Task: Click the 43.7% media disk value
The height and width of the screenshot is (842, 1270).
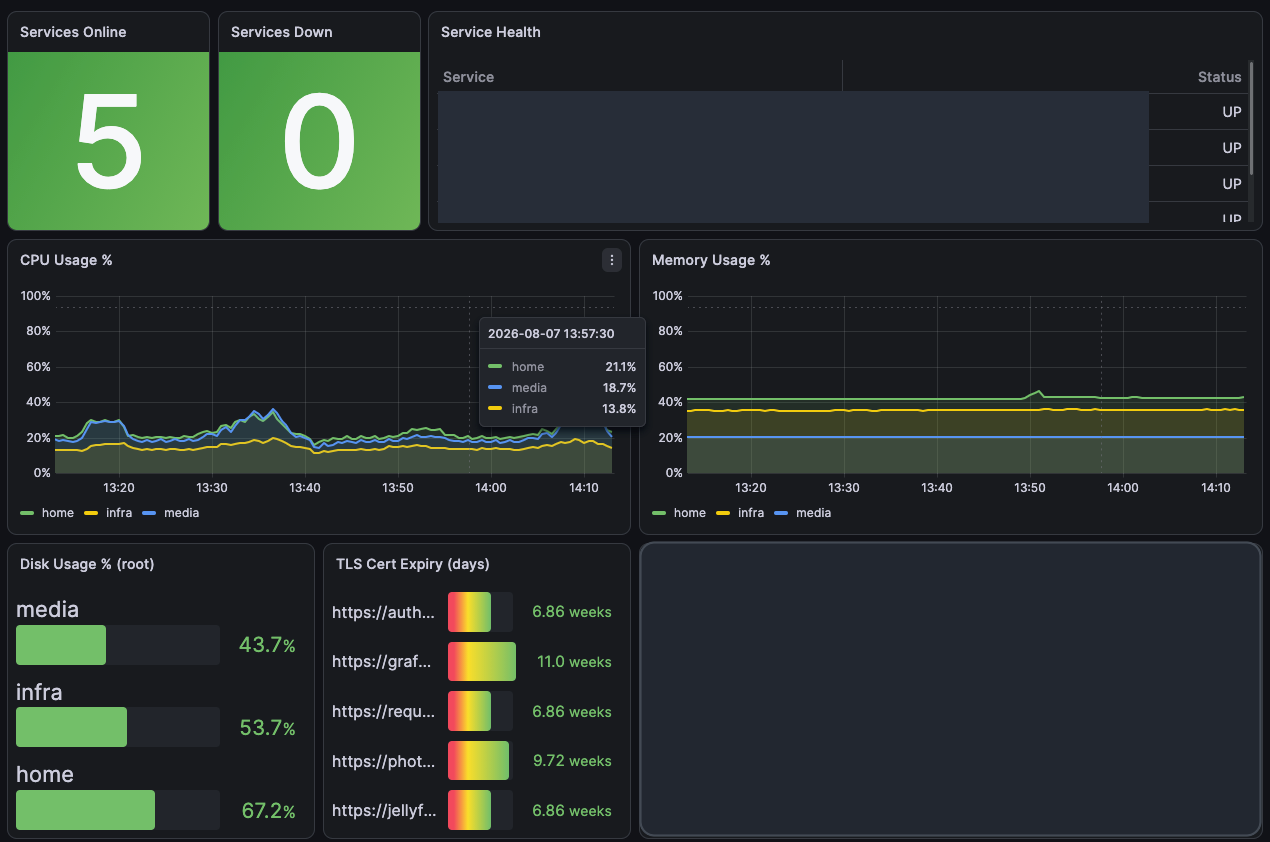Action: 267,645
